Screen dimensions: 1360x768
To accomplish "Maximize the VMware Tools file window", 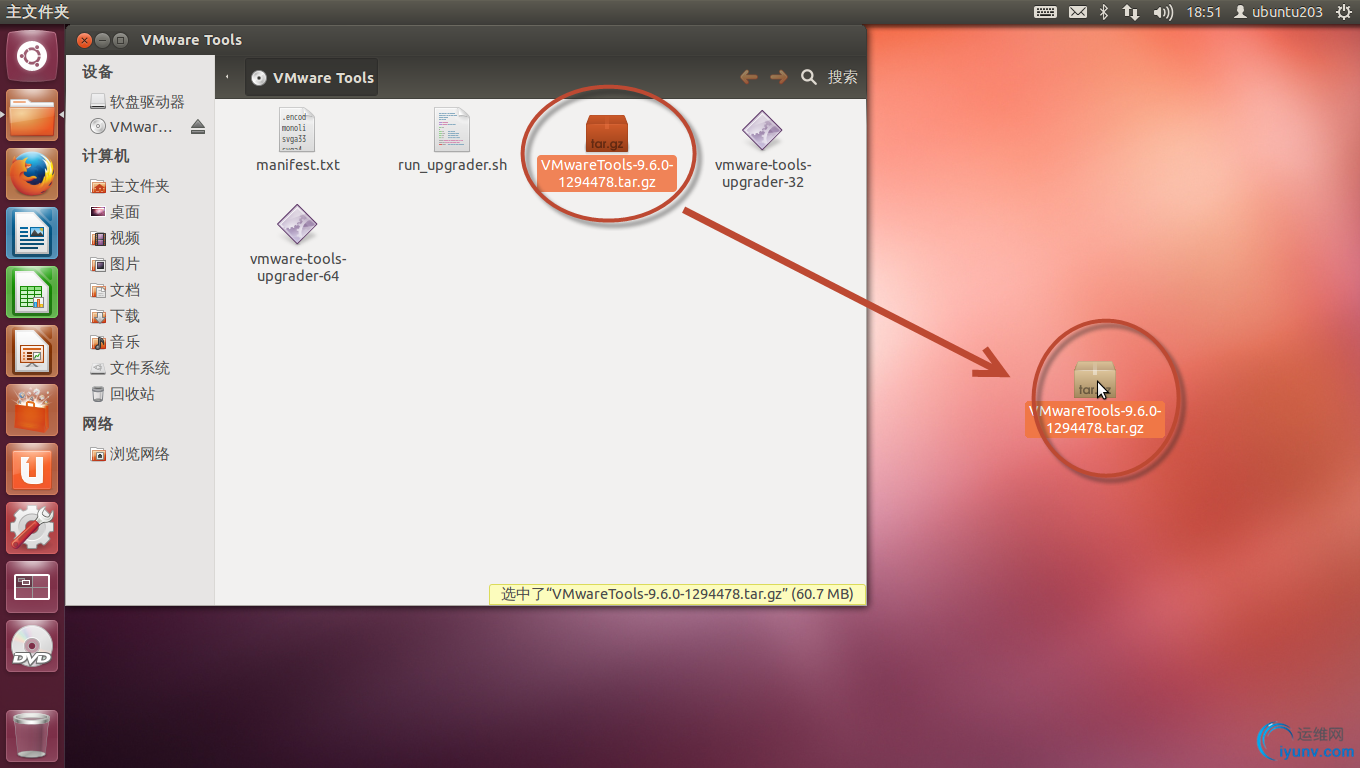I will [x=120, y=40].
